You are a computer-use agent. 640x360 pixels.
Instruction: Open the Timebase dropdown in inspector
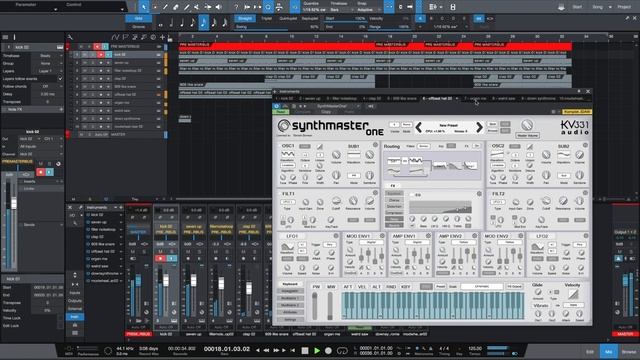click(x=48, y=56)
